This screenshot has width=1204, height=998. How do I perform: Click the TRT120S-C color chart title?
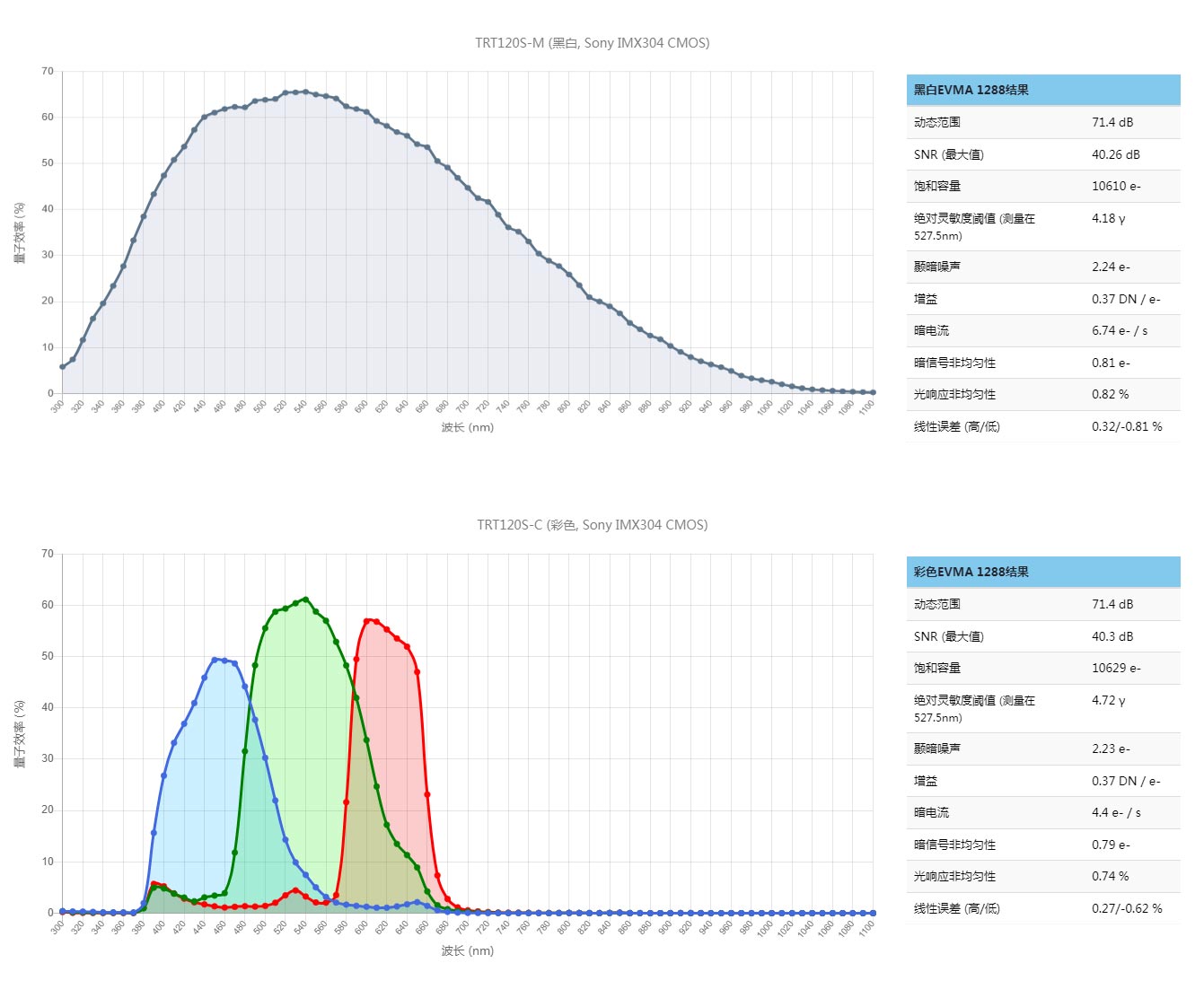coord(592,525)
